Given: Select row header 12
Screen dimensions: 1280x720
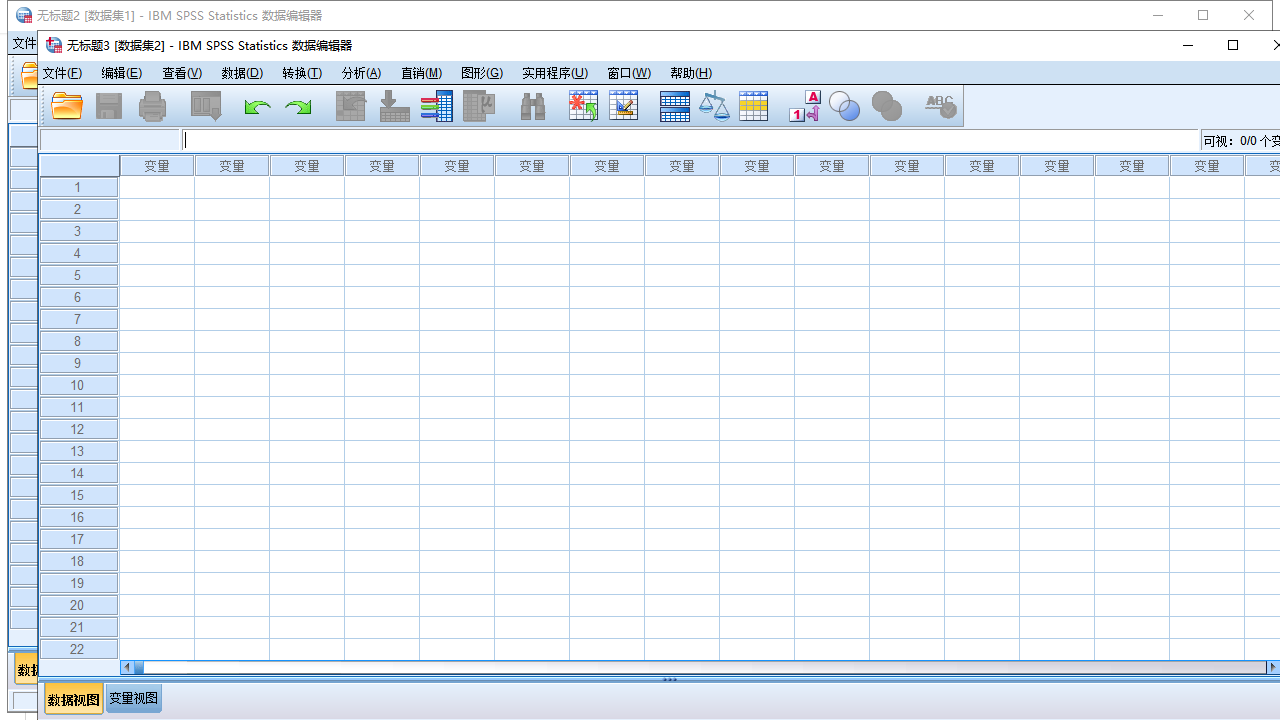Looking at the screenshot, I should point(79,429).
